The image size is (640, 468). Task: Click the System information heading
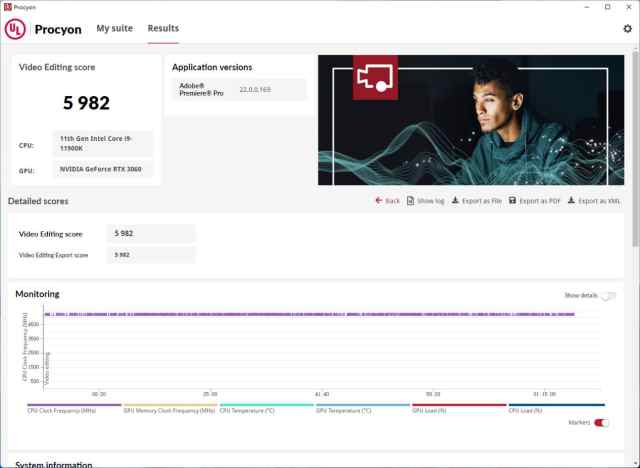tap(53, 464)
